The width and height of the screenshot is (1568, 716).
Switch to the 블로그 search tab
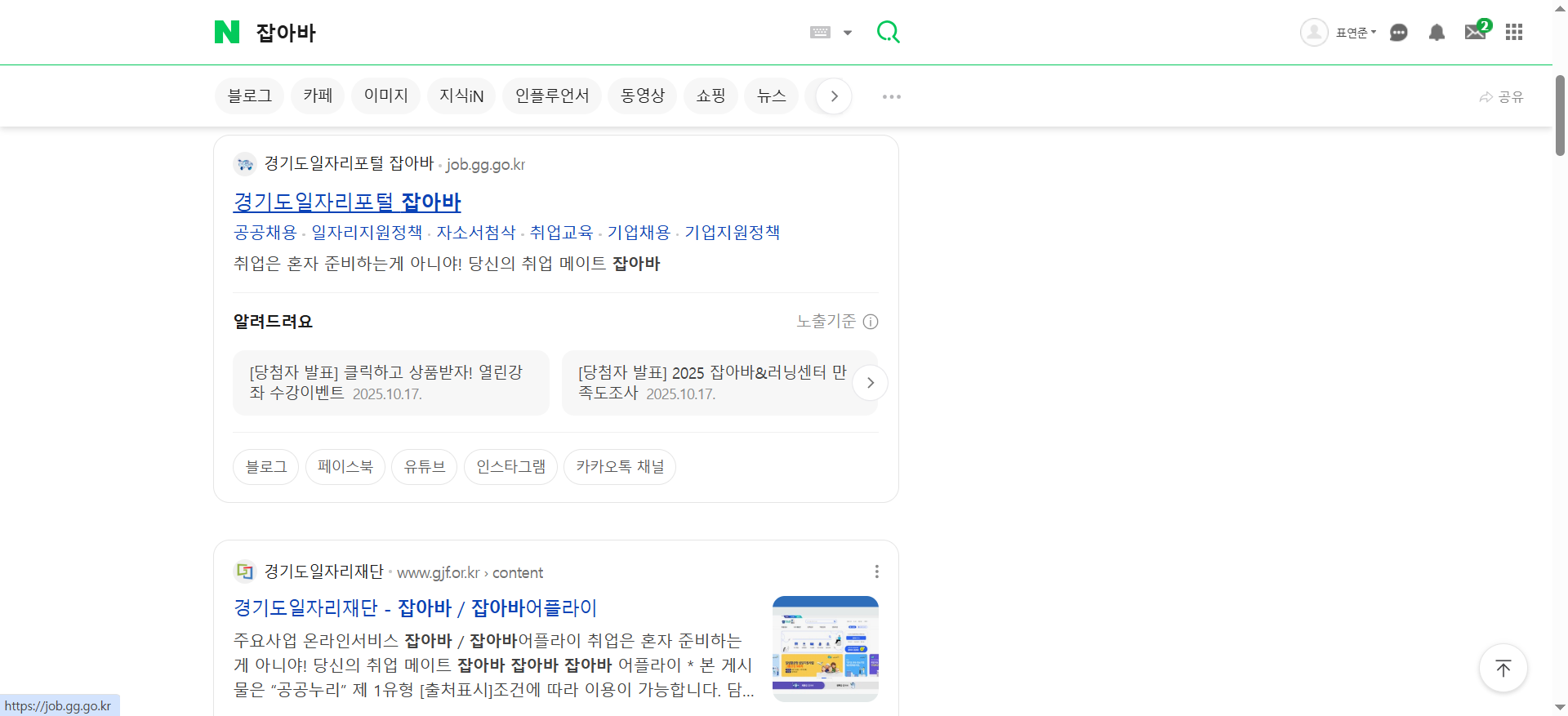[x=250, y=96]
